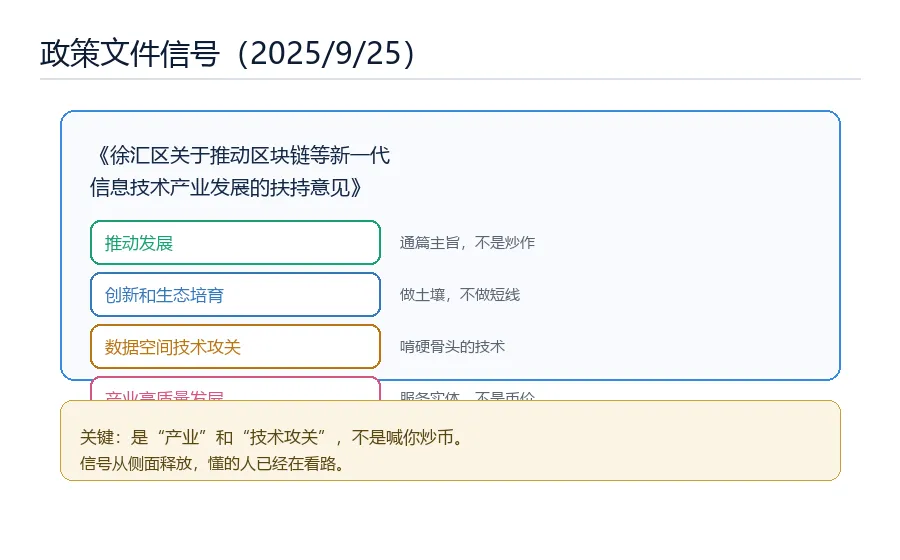Click the gray divider line under the title
900x560 pixels.
click(450, 79)
